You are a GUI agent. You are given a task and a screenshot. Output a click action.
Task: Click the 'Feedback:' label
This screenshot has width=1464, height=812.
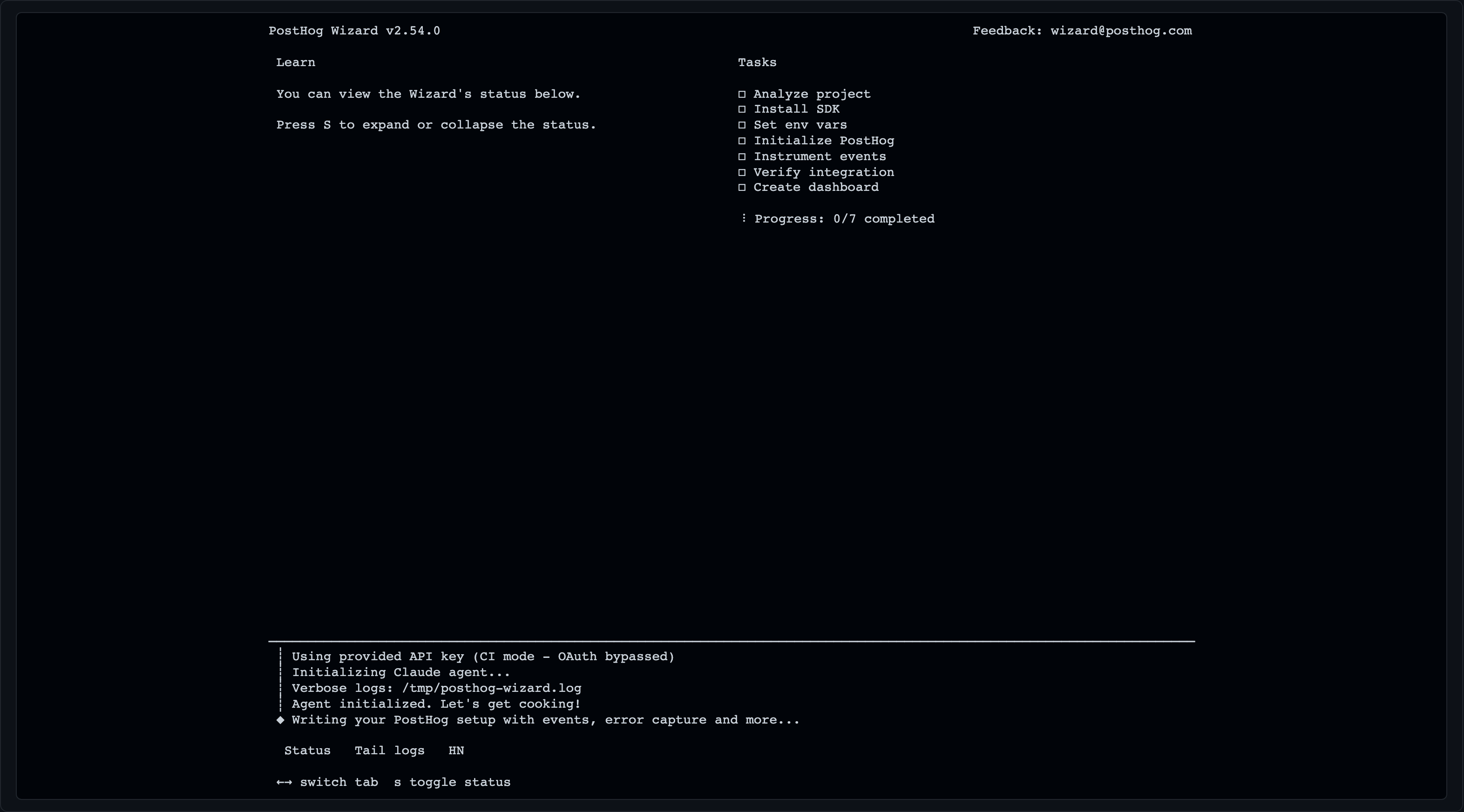click(x=1007, y=31)
